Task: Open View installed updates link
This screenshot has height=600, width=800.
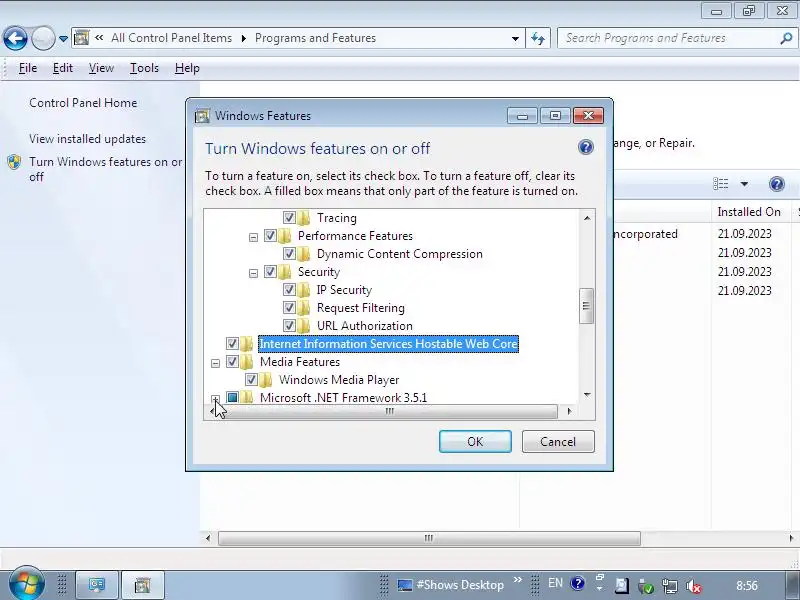Action: pos(87,139)
